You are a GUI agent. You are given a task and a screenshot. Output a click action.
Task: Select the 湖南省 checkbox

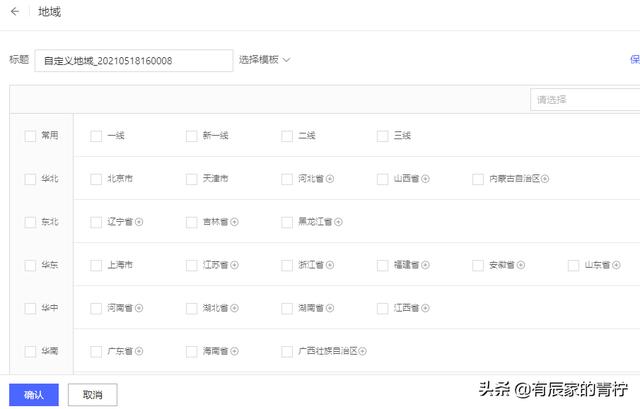[x=287, y=309]
